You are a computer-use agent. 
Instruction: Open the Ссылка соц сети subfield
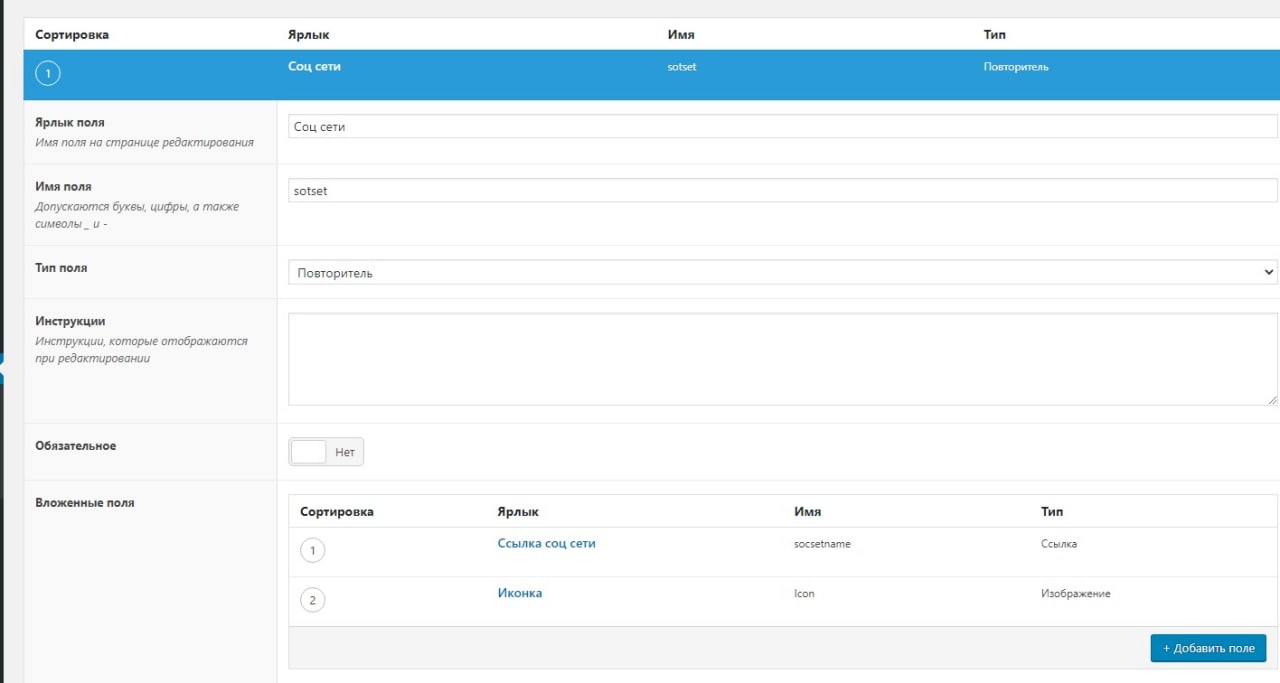[x=546, y=543]
